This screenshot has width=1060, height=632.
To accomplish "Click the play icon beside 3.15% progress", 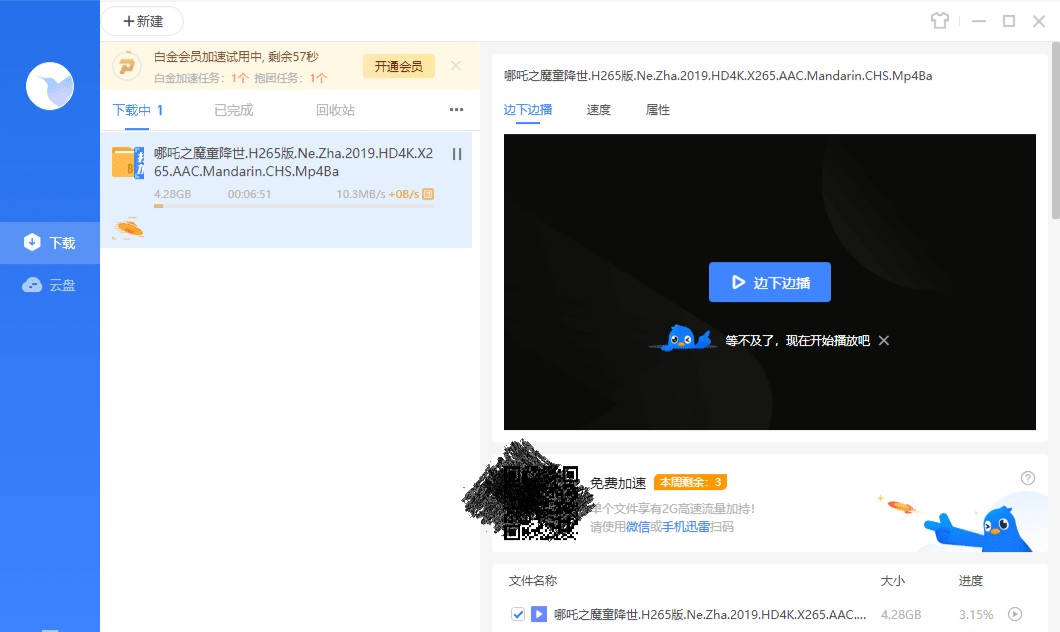I will (1015, 614).
